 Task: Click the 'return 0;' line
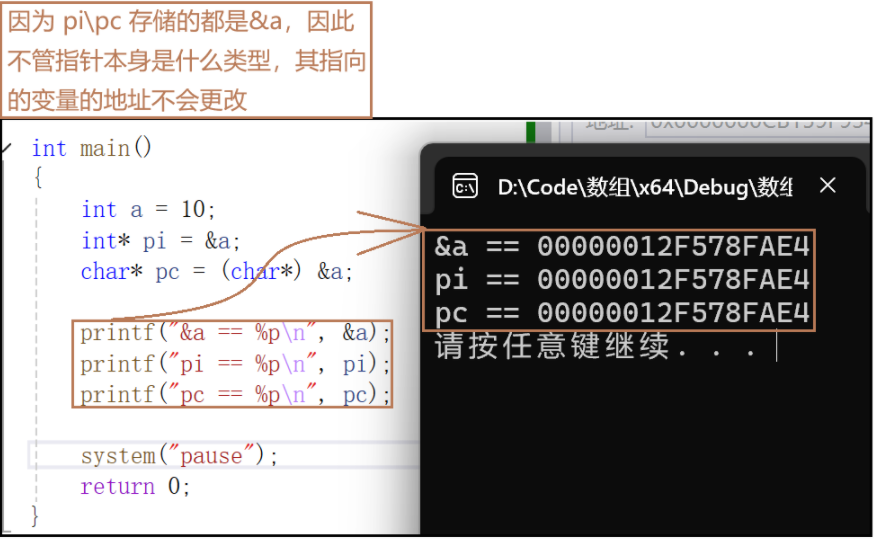tap(135, 486)
